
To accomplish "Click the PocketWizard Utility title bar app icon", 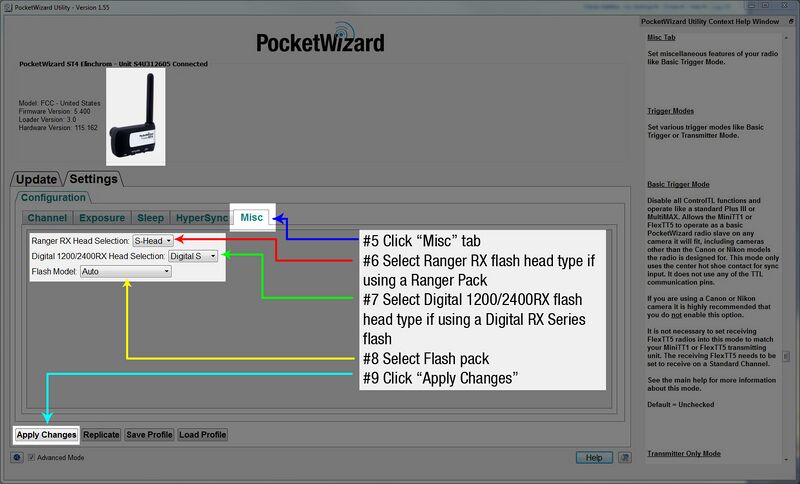I will coord(8,7).
